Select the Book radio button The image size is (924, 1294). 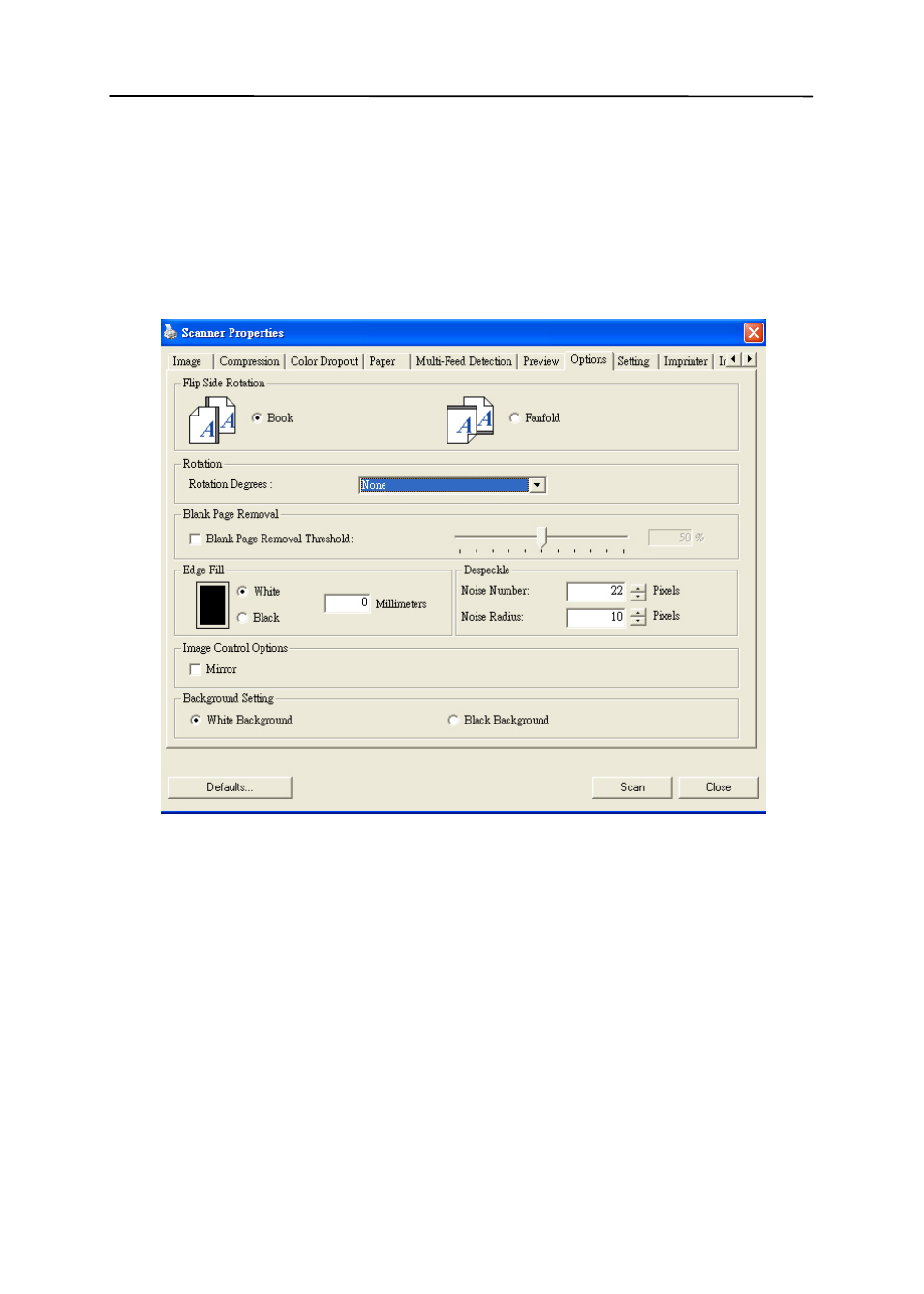[257, 417]
